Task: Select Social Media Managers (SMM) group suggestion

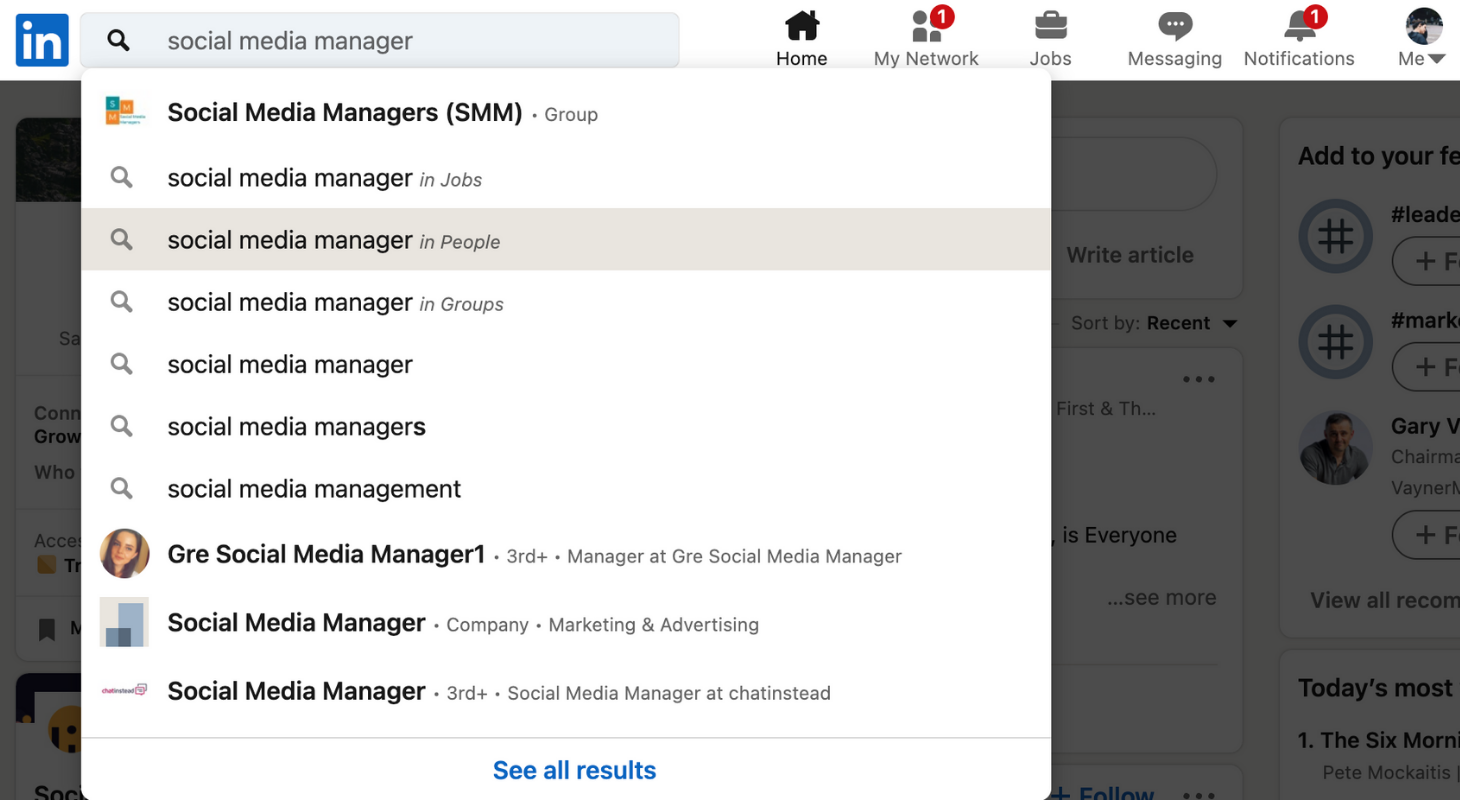Action: pos(566,113)
